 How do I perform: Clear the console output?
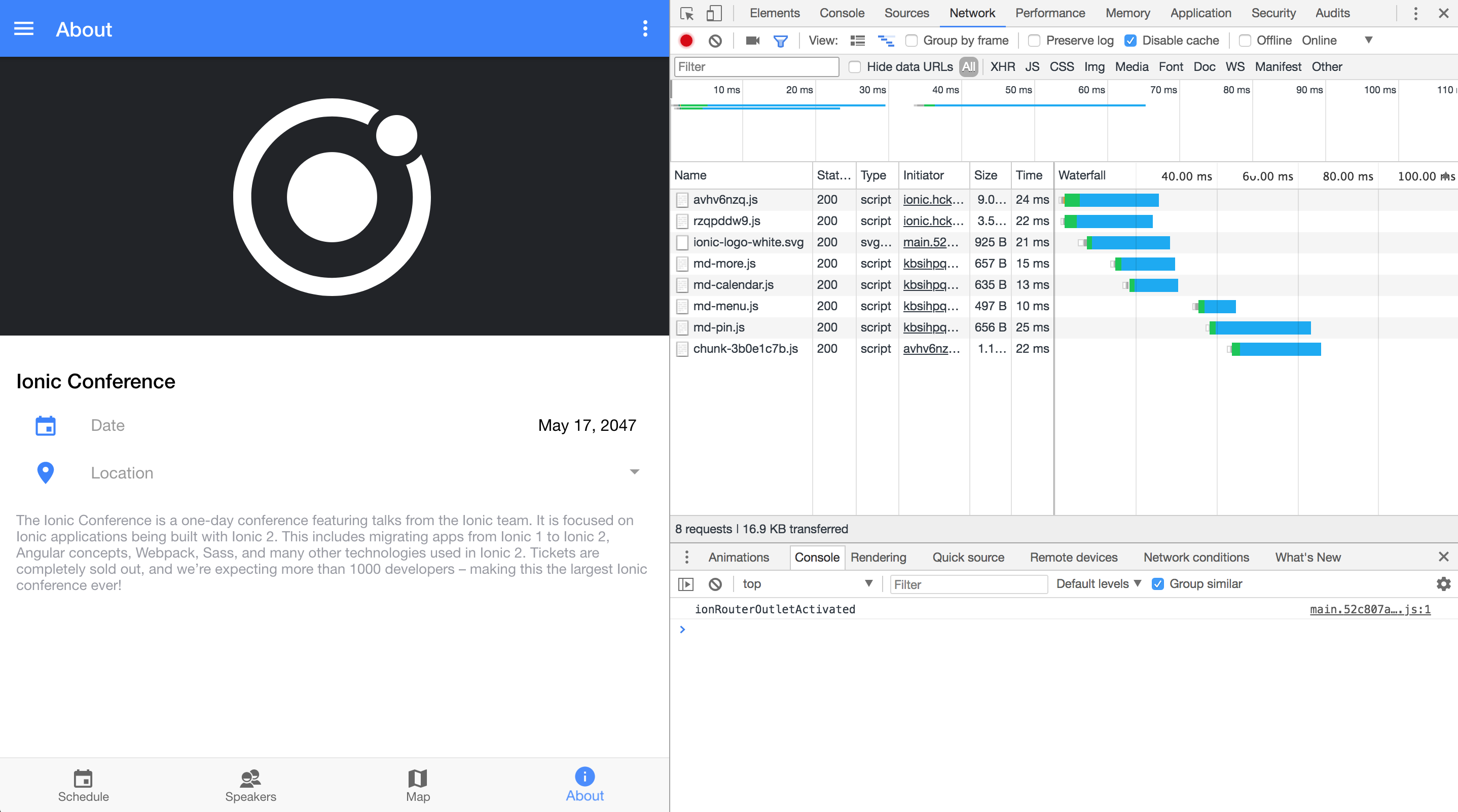[715, 584]
